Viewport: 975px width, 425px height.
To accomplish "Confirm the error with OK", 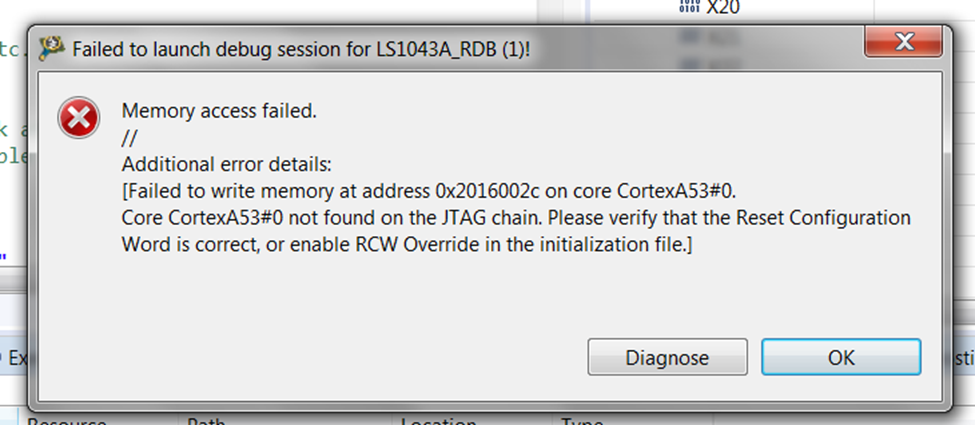I will [x=840, y=357].
